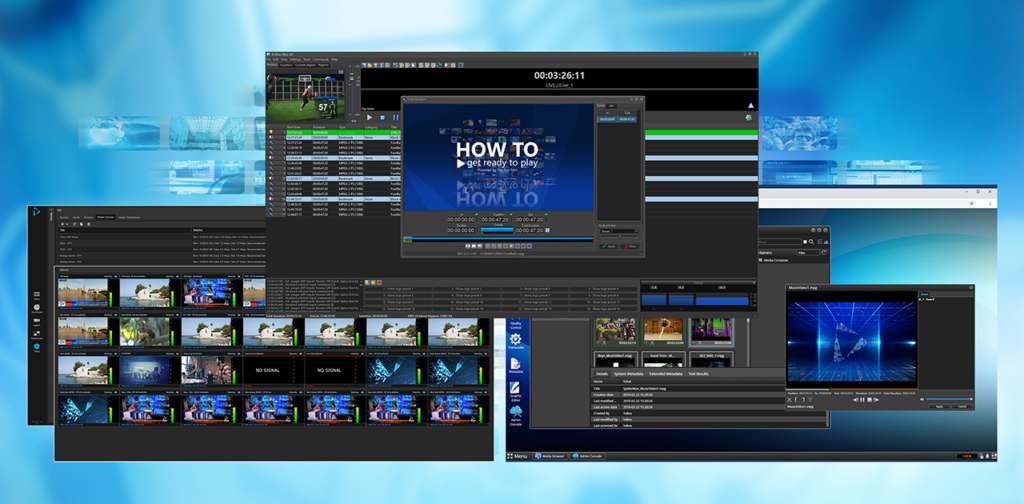Toggle the Zone 0 checkbox in player
This screenshot has width=1024, height=504.
[x=920, y=299]
